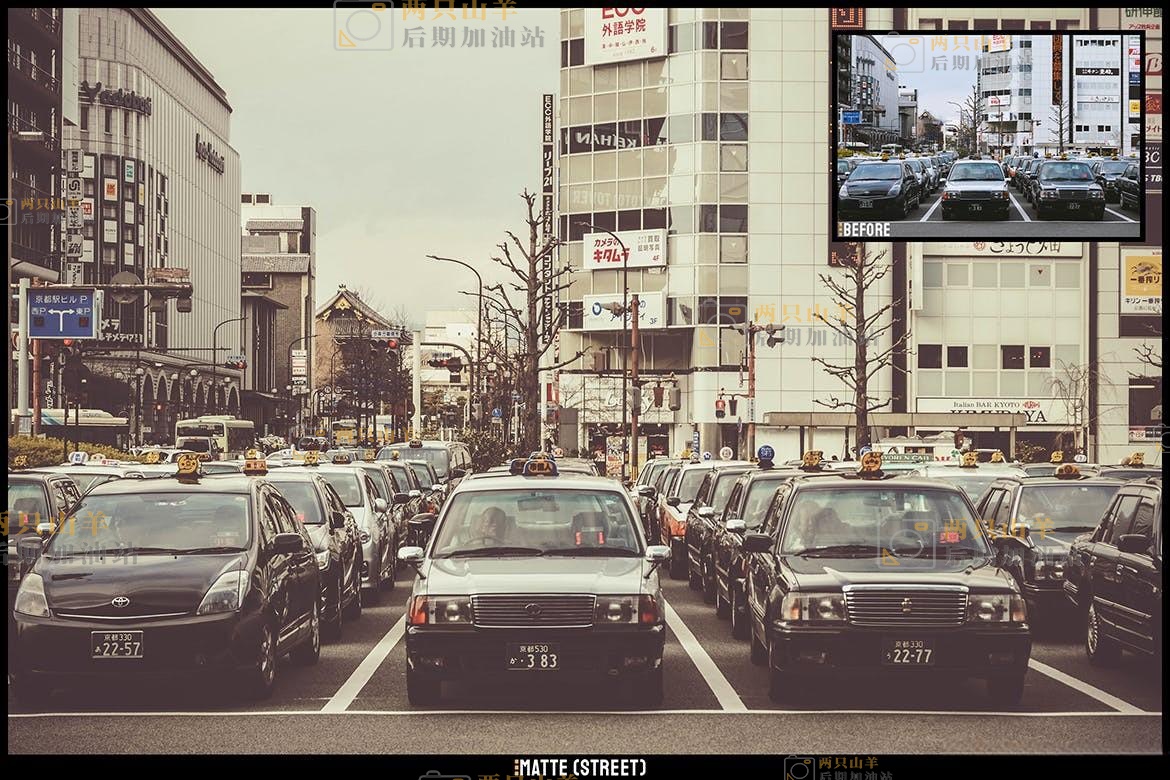Viewport: 1170px width, 780px height.
Task: Click the bus in the left background
Action: [x=215, y=434]
